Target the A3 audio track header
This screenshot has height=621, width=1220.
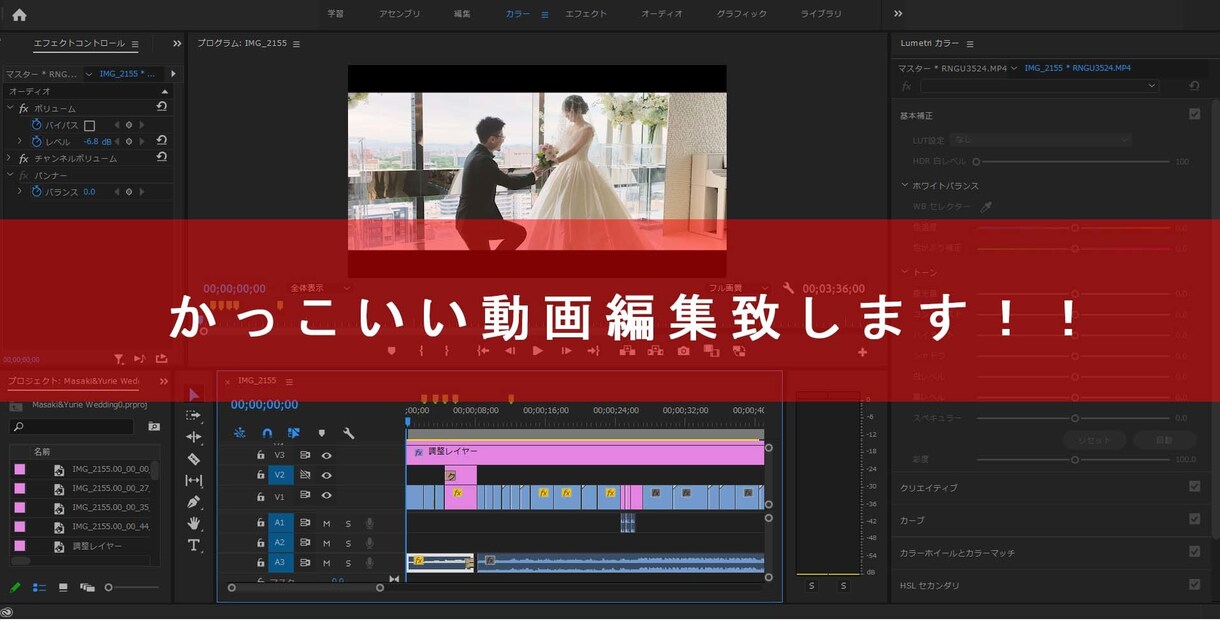pos(279,563)
